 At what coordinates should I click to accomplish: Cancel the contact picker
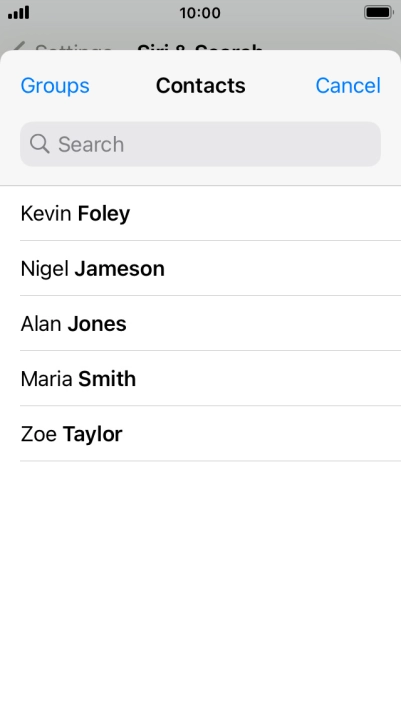[x=348, y=85]
